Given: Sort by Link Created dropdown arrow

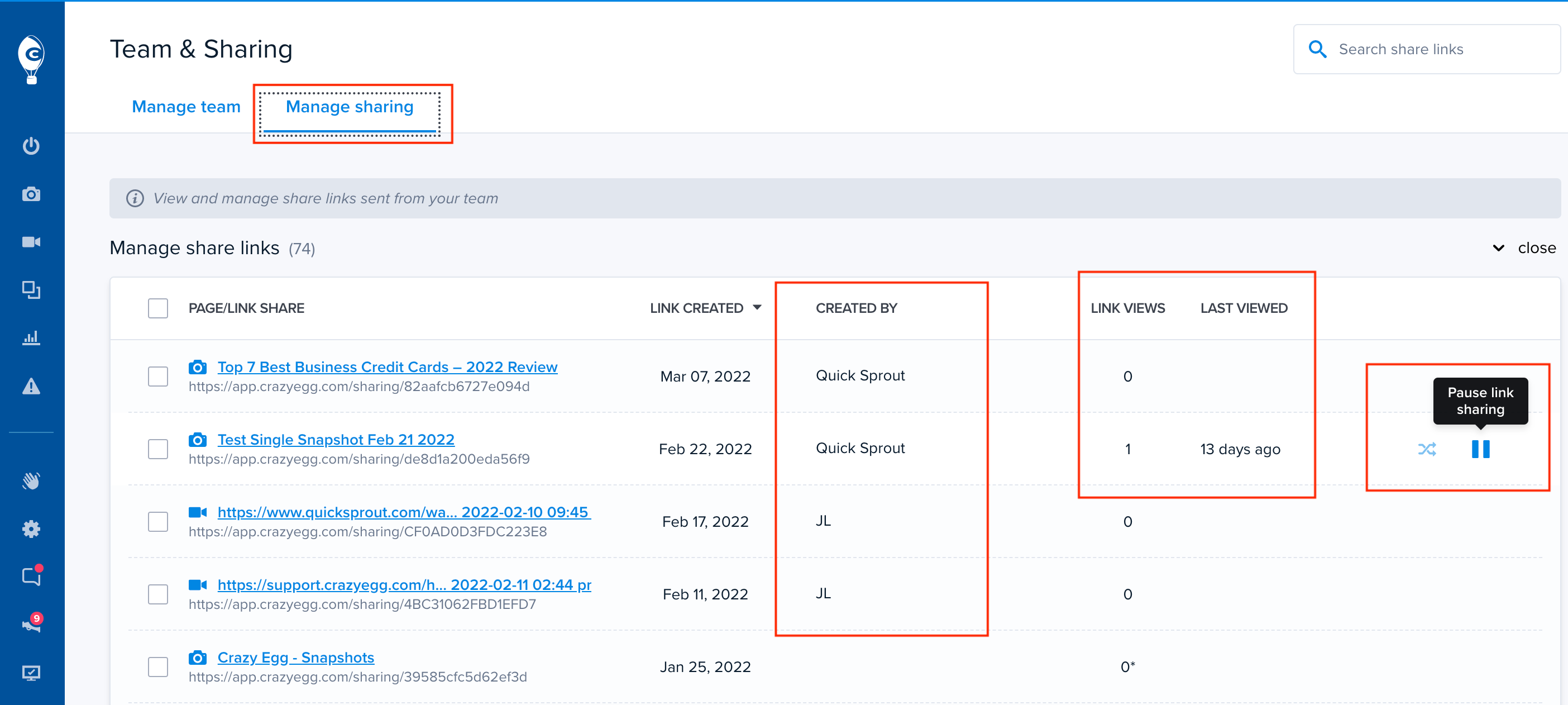Looking at the screenshot, I should [757, 307].
